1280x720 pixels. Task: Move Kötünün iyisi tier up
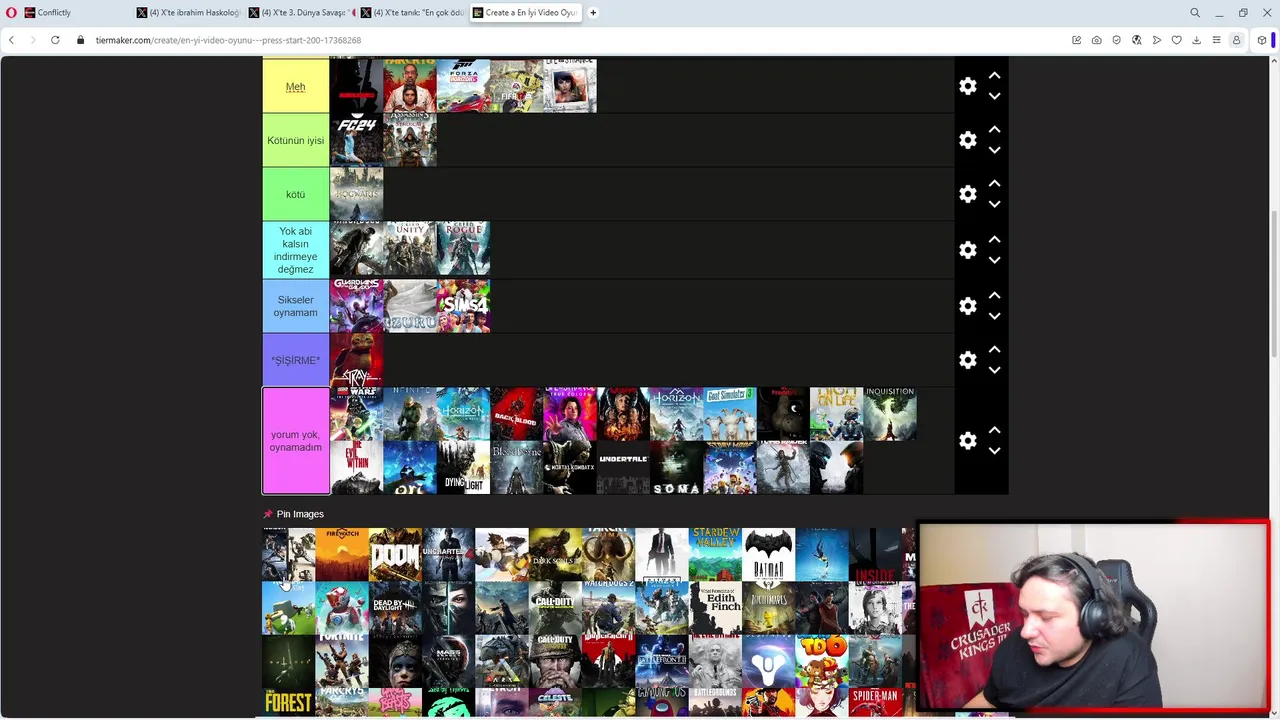click(x=994, y=130)
